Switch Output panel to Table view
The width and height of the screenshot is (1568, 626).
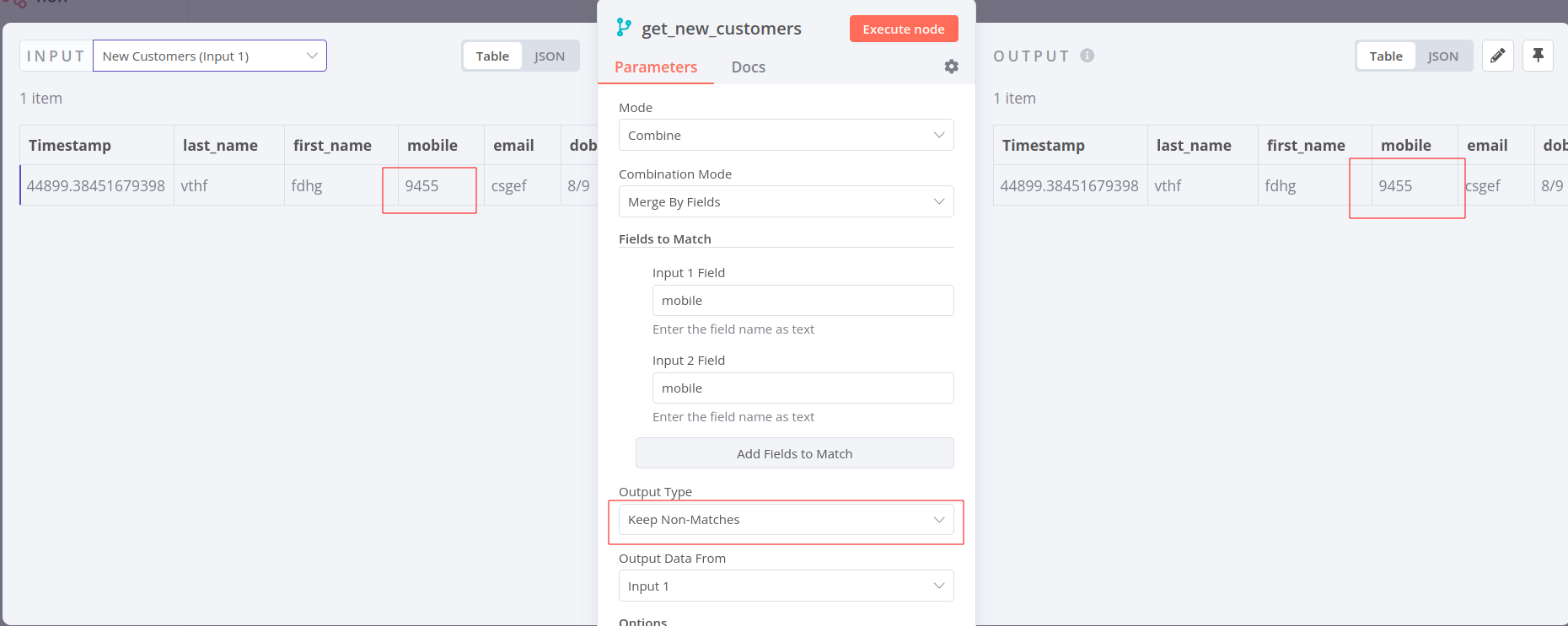click(x=1386, y=56)
